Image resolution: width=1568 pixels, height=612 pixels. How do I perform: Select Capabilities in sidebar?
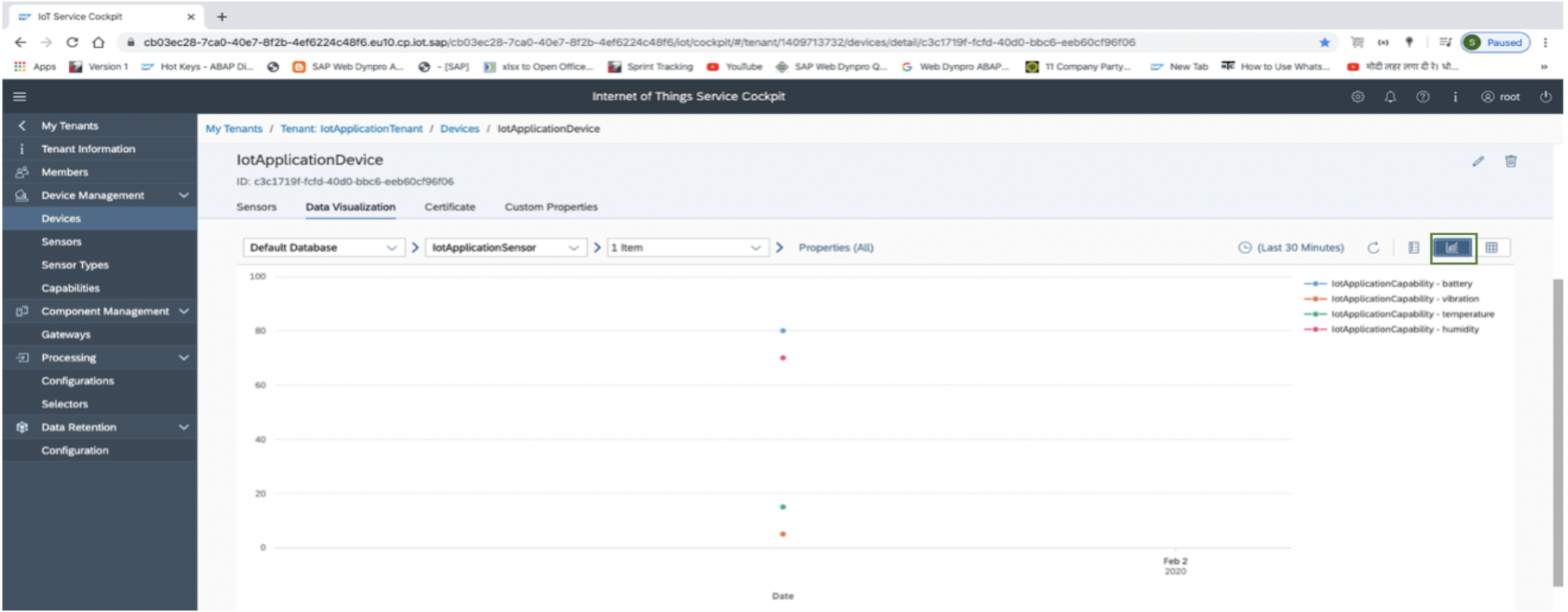click(100, 288)
